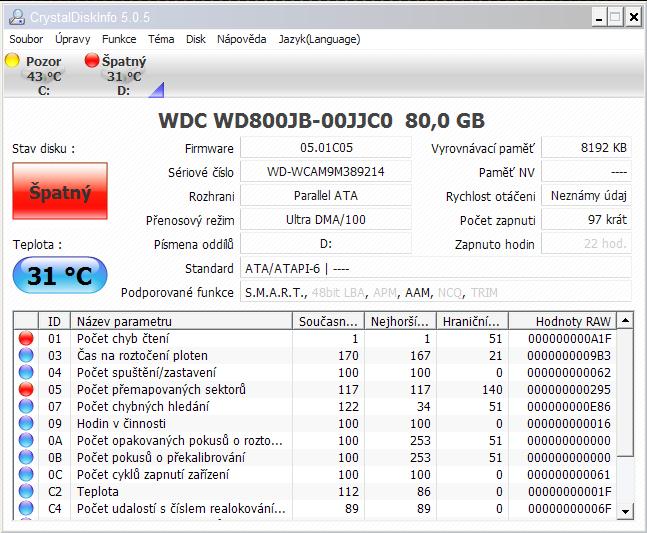Click the blue status dot for C2 Teplota
Screen dimensions: 647x533
coord(26,491)
